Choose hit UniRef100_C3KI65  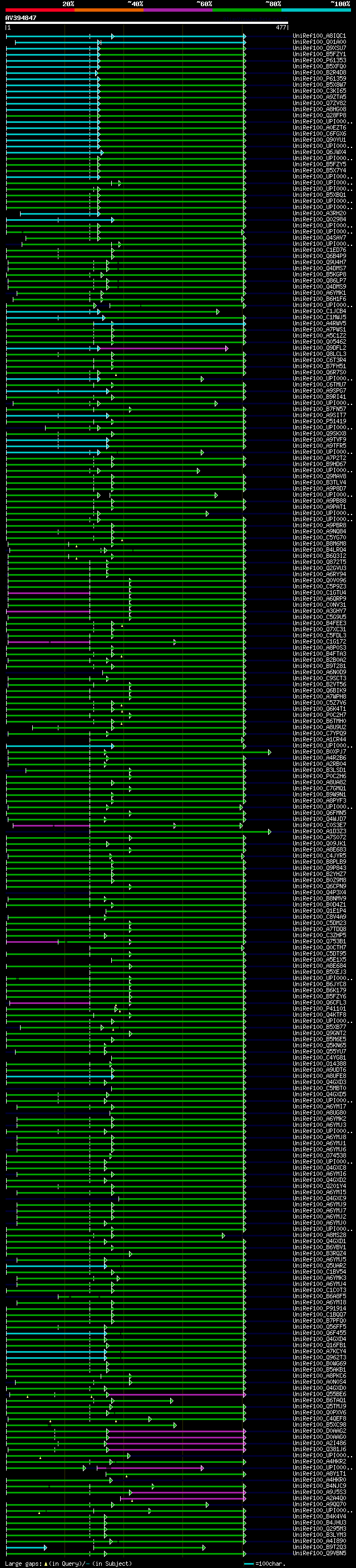(x=319, y=91)
